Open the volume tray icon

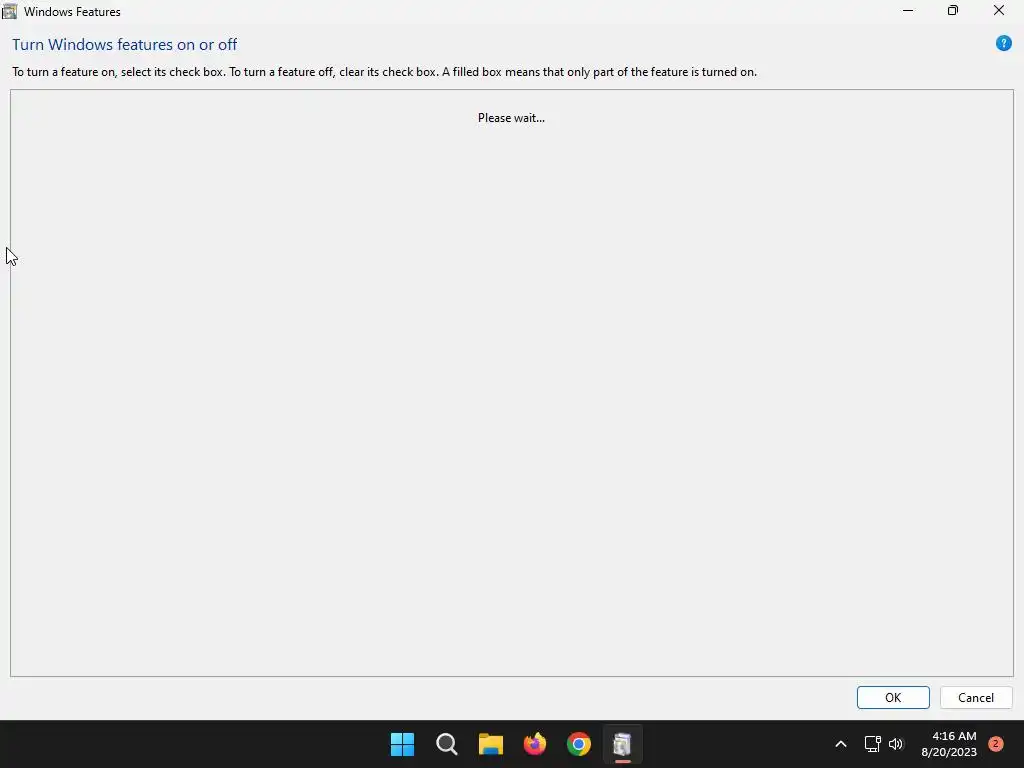895,744
